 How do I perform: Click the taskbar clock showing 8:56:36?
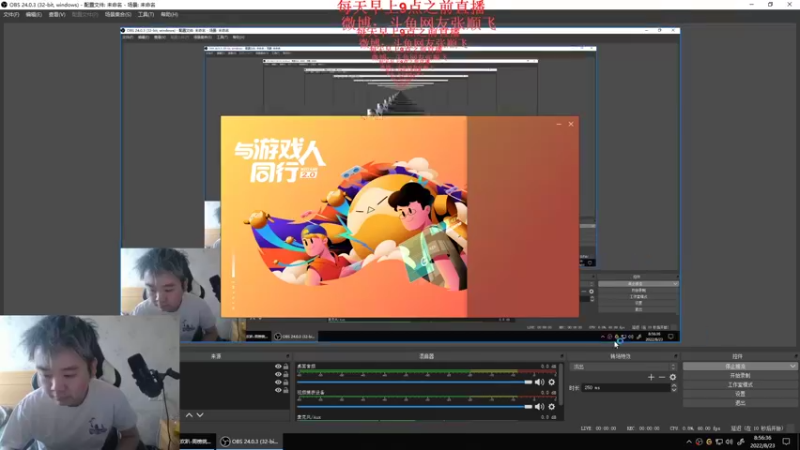[x=762, y=442]
